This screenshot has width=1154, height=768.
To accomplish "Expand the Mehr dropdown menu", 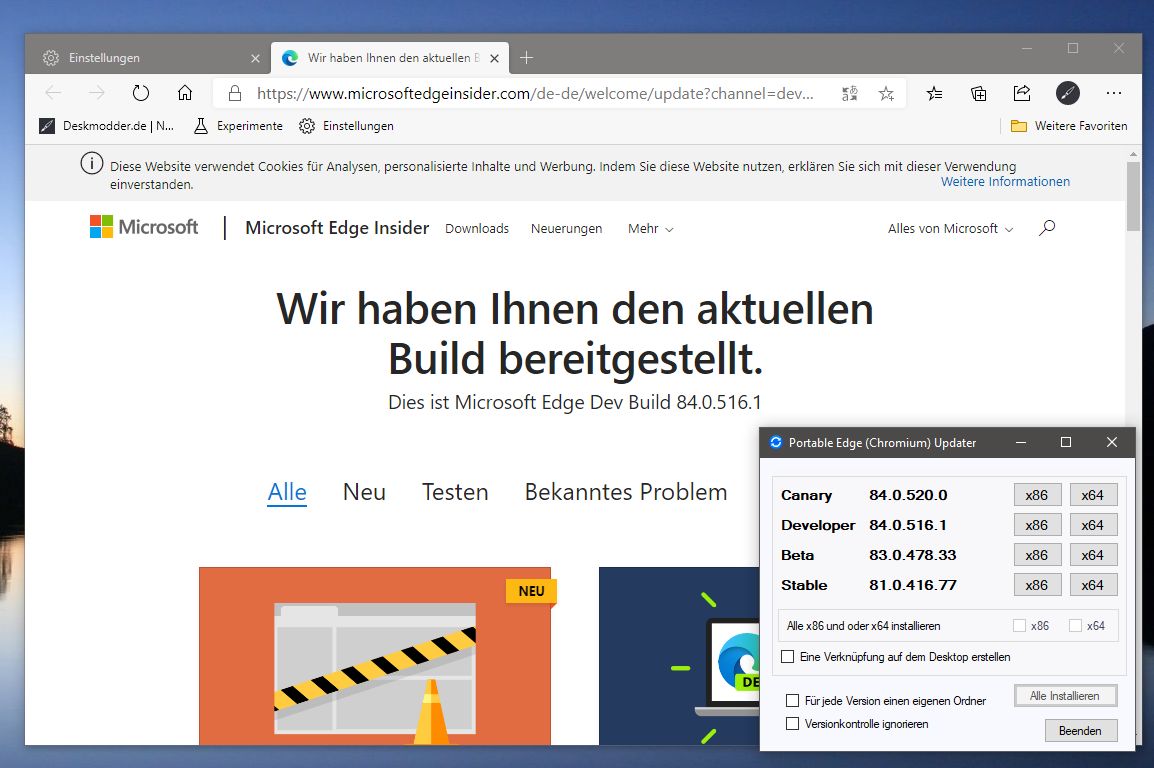I will [x=651, y=229].
